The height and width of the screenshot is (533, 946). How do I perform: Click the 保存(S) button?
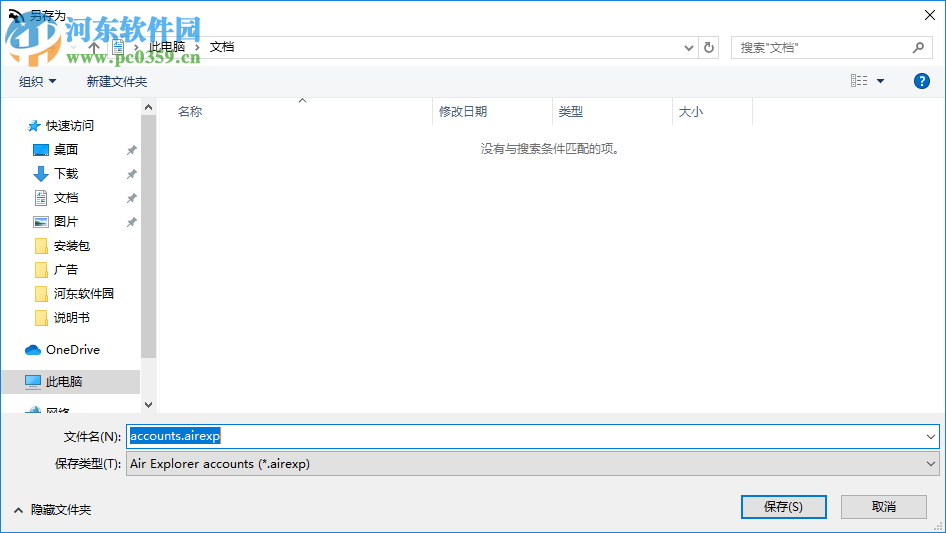click(784, 506)
